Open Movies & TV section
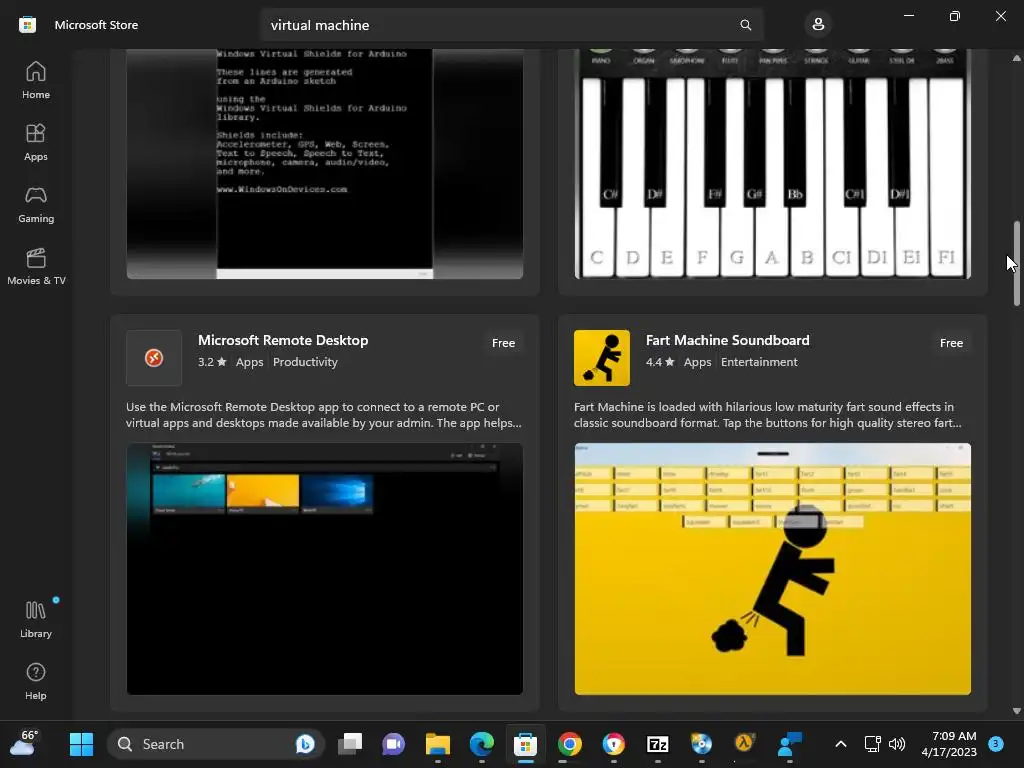Screen dimensions: 1024x768 click(x=36, y=266)
